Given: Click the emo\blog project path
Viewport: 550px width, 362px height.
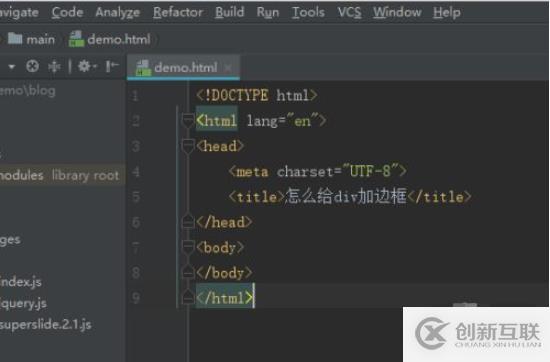Looking at the screenshot, I should 27,91.
